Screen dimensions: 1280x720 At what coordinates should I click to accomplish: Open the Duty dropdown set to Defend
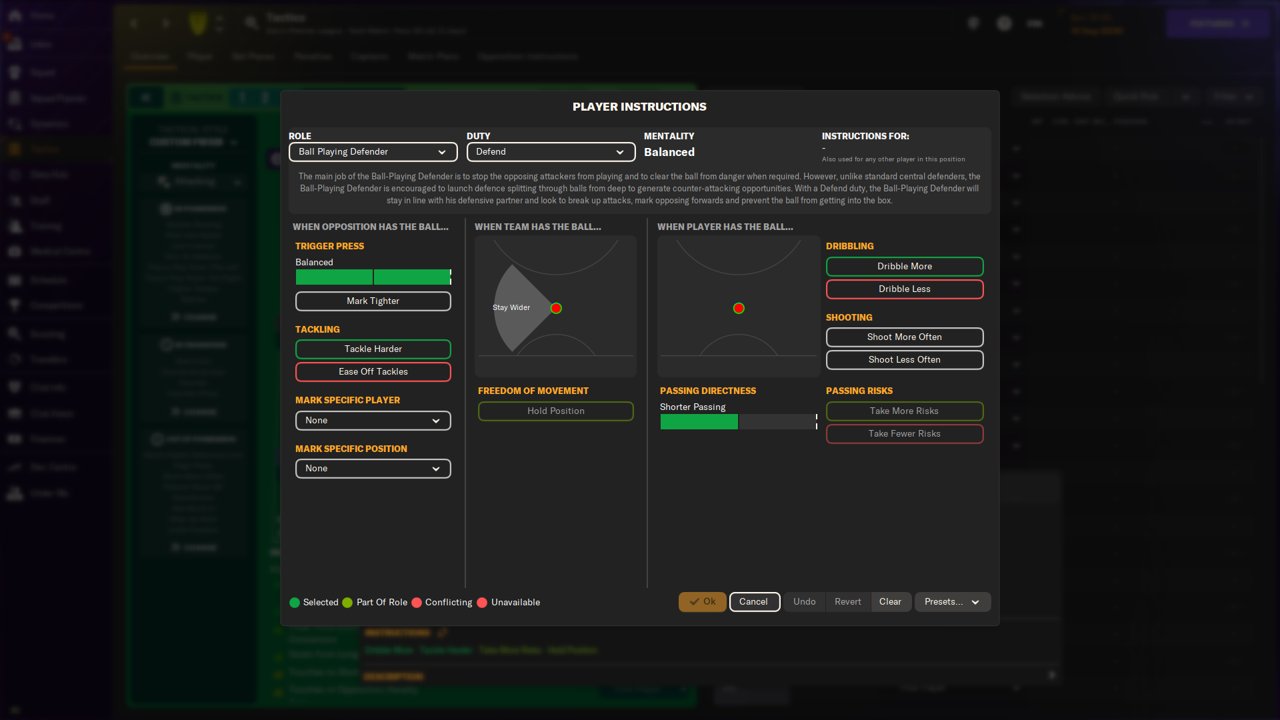[x=551, y=152]
